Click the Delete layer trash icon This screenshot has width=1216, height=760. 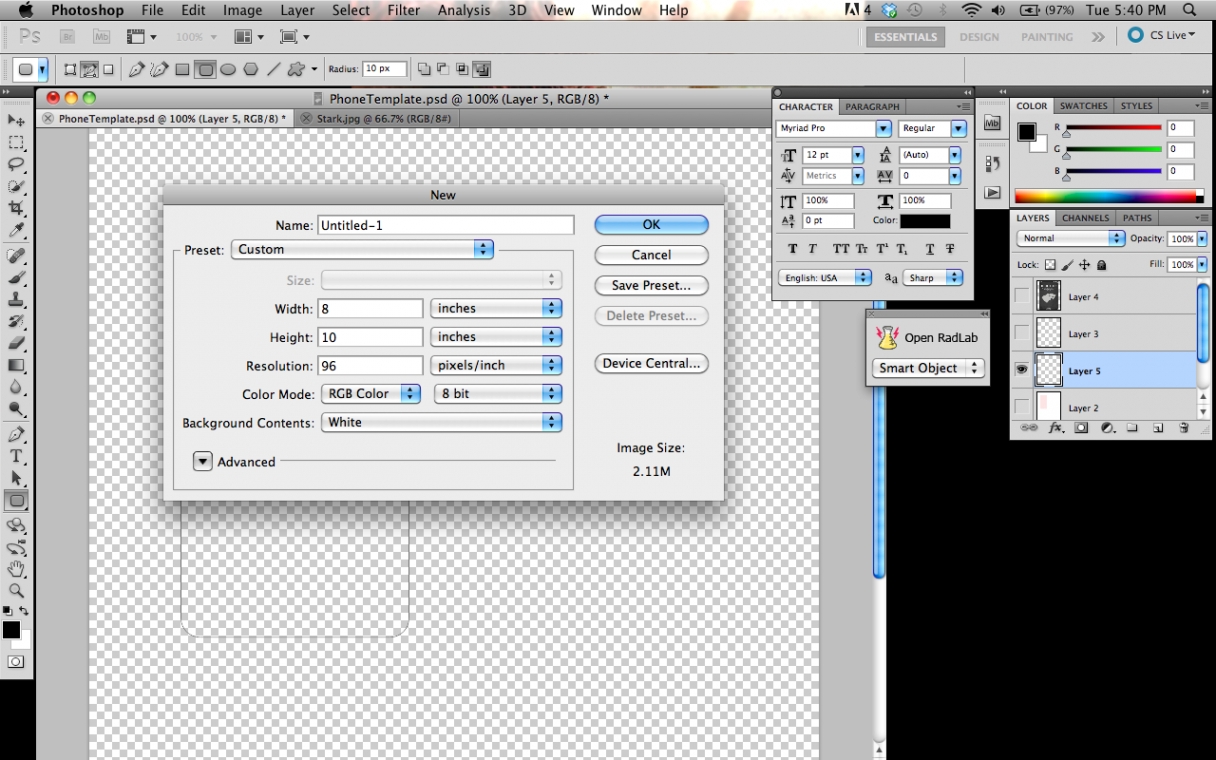1184,428
